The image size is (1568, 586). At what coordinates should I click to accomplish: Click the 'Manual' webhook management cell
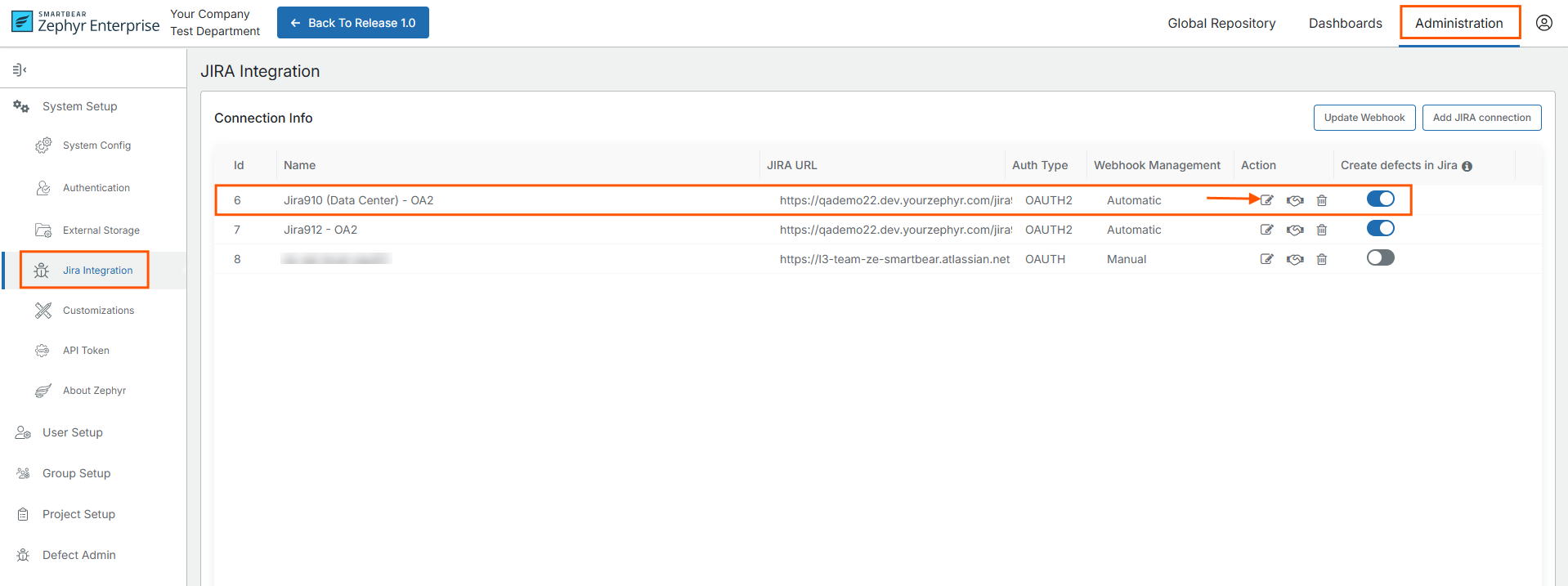pos(1127,259)
